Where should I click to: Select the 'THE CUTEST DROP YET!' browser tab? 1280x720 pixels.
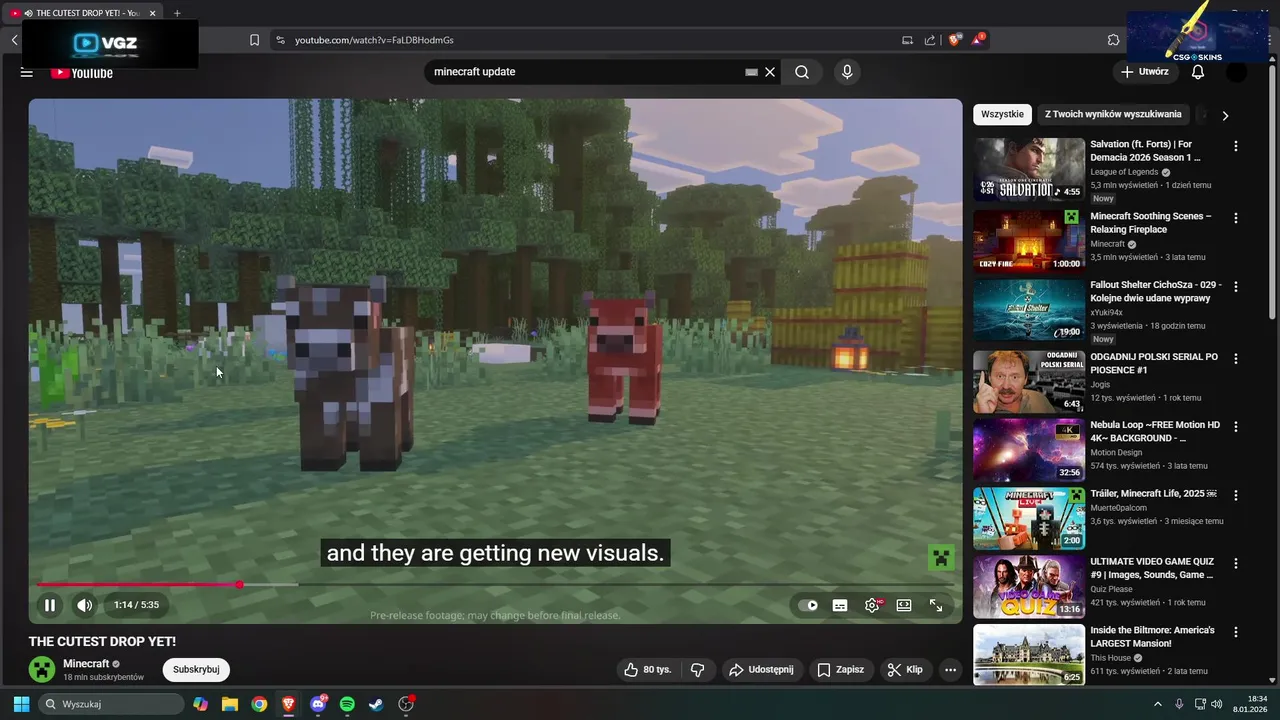84,13
